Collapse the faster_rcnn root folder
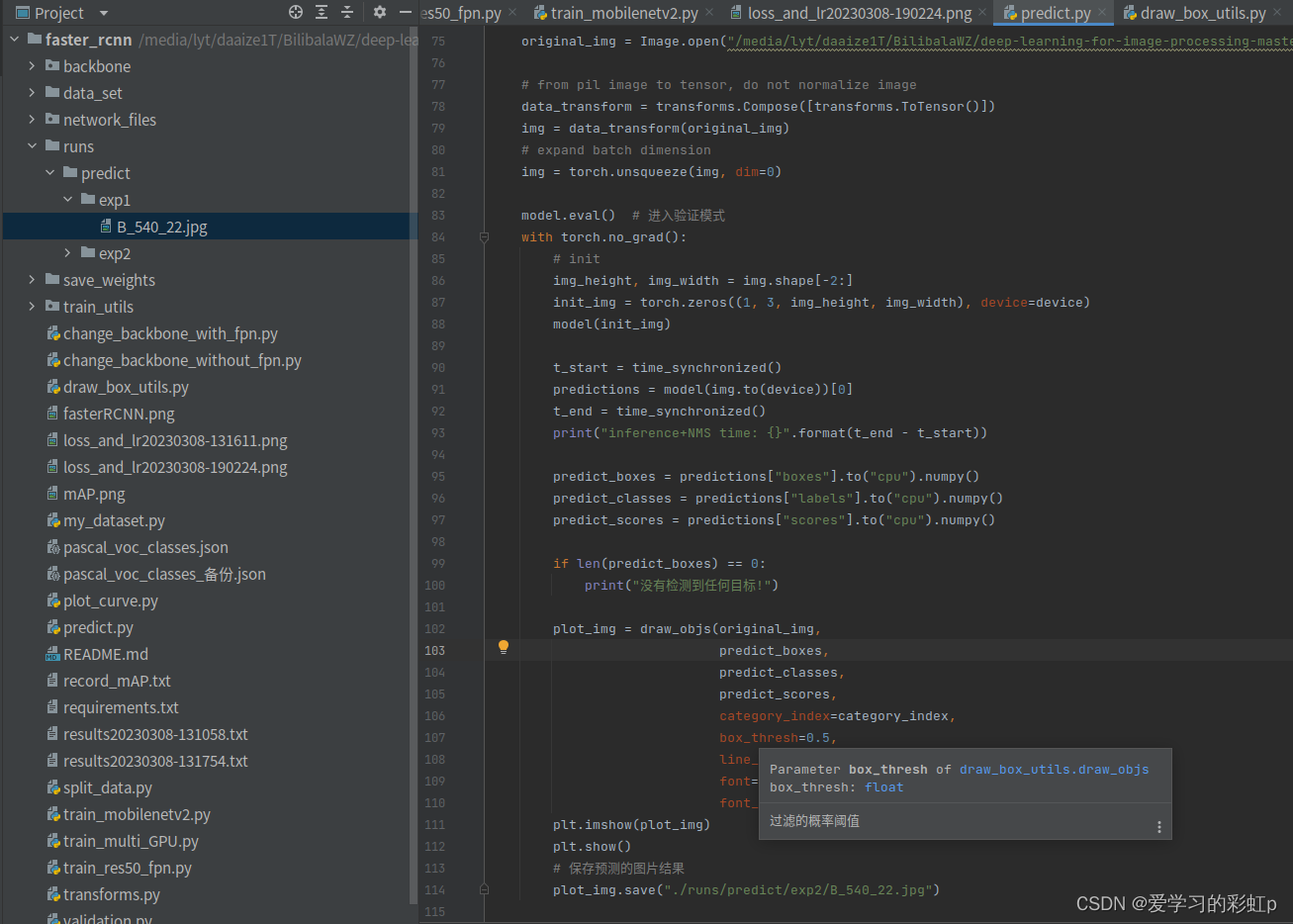Viewport: 1293px width, 924px height. coord(14,40)
